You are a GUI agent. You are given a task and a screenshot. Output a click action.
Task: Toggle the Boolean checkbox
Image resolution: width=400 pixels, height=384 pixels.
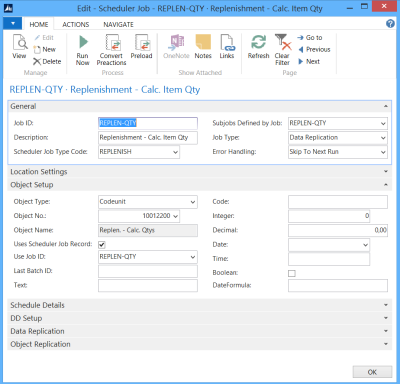pyautogui.click(x=292, y=273)
